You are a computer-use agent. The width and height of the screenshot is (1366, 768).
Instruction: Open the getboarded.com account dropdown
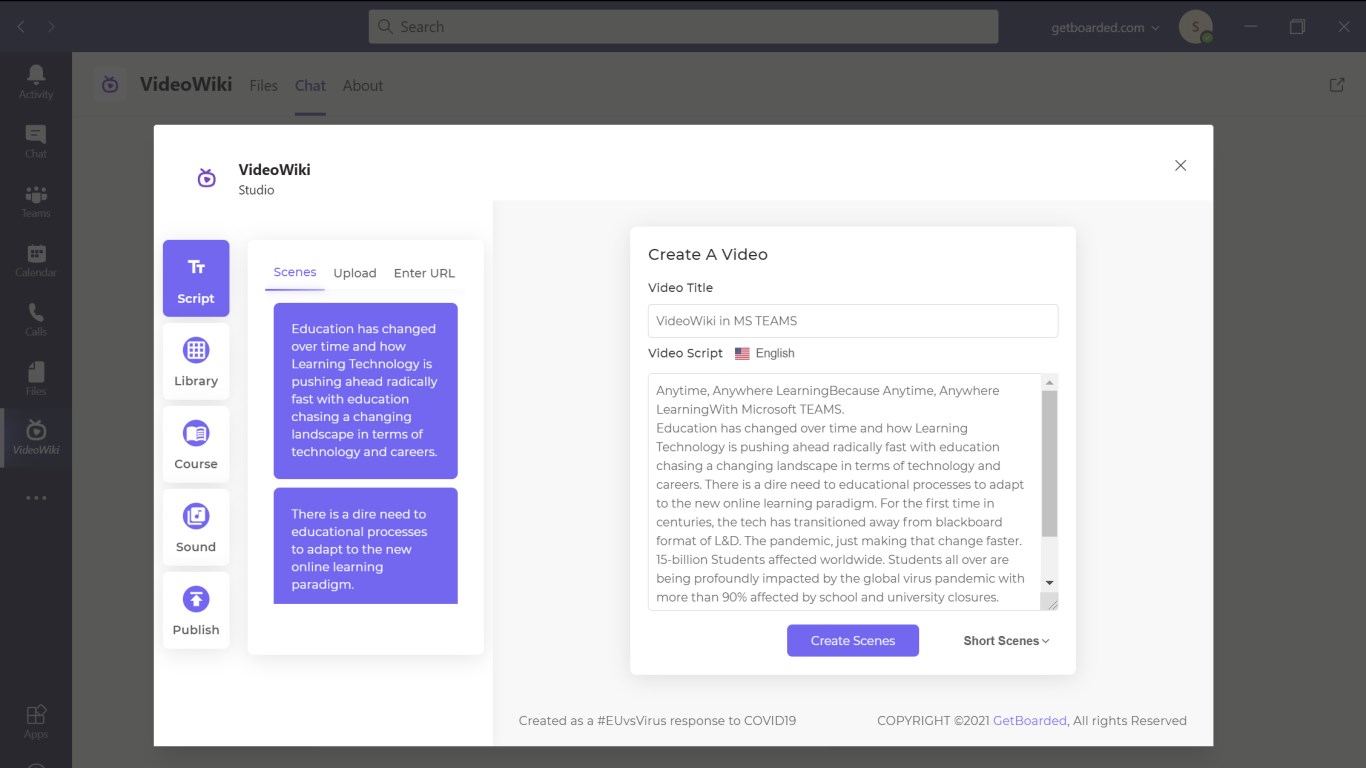[x=1105, y=27]
